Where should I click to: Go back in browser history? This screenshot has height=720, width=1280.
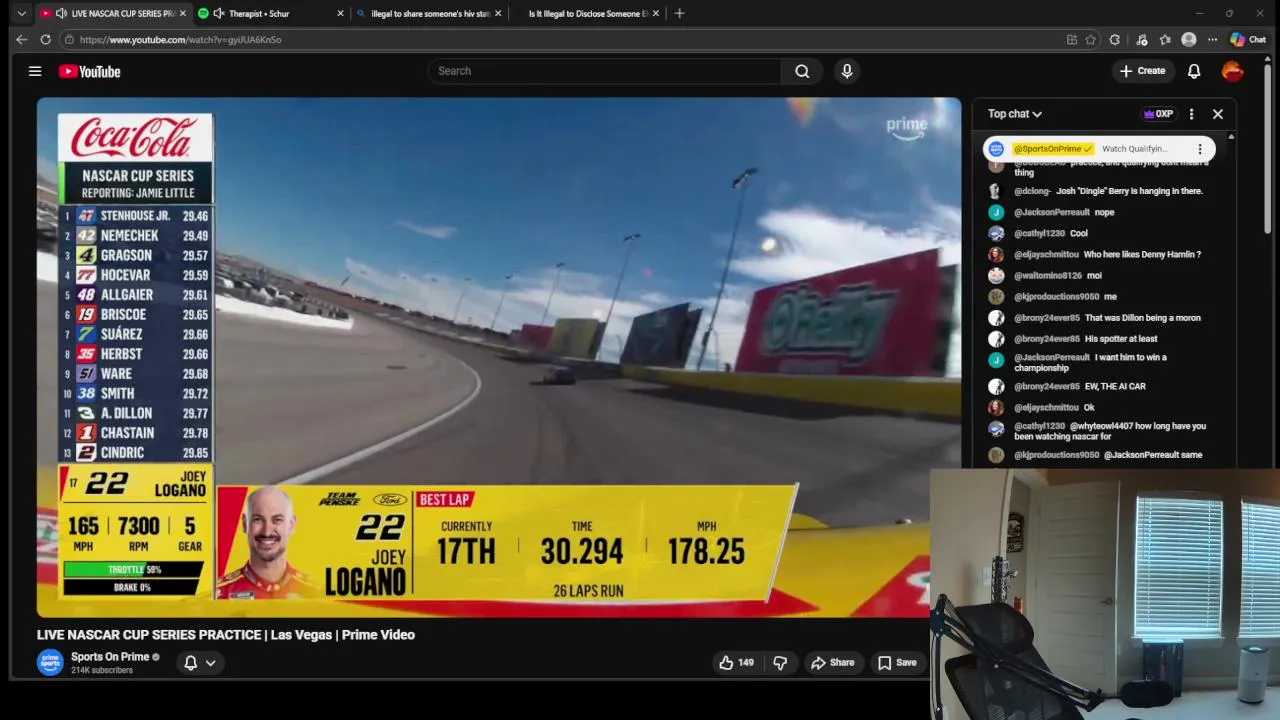click(x=21, y=39)
